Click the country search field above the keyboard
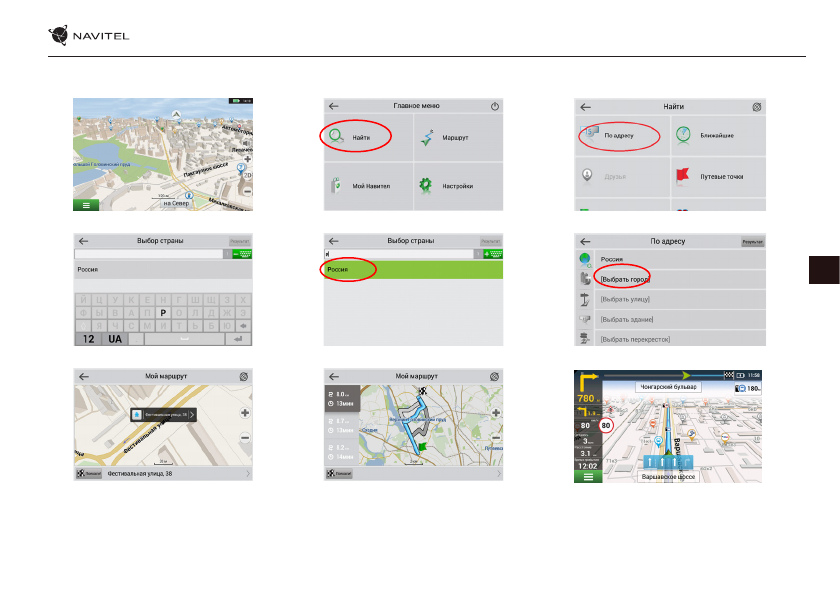Screen dimensions: 840x595 (148, 254)
